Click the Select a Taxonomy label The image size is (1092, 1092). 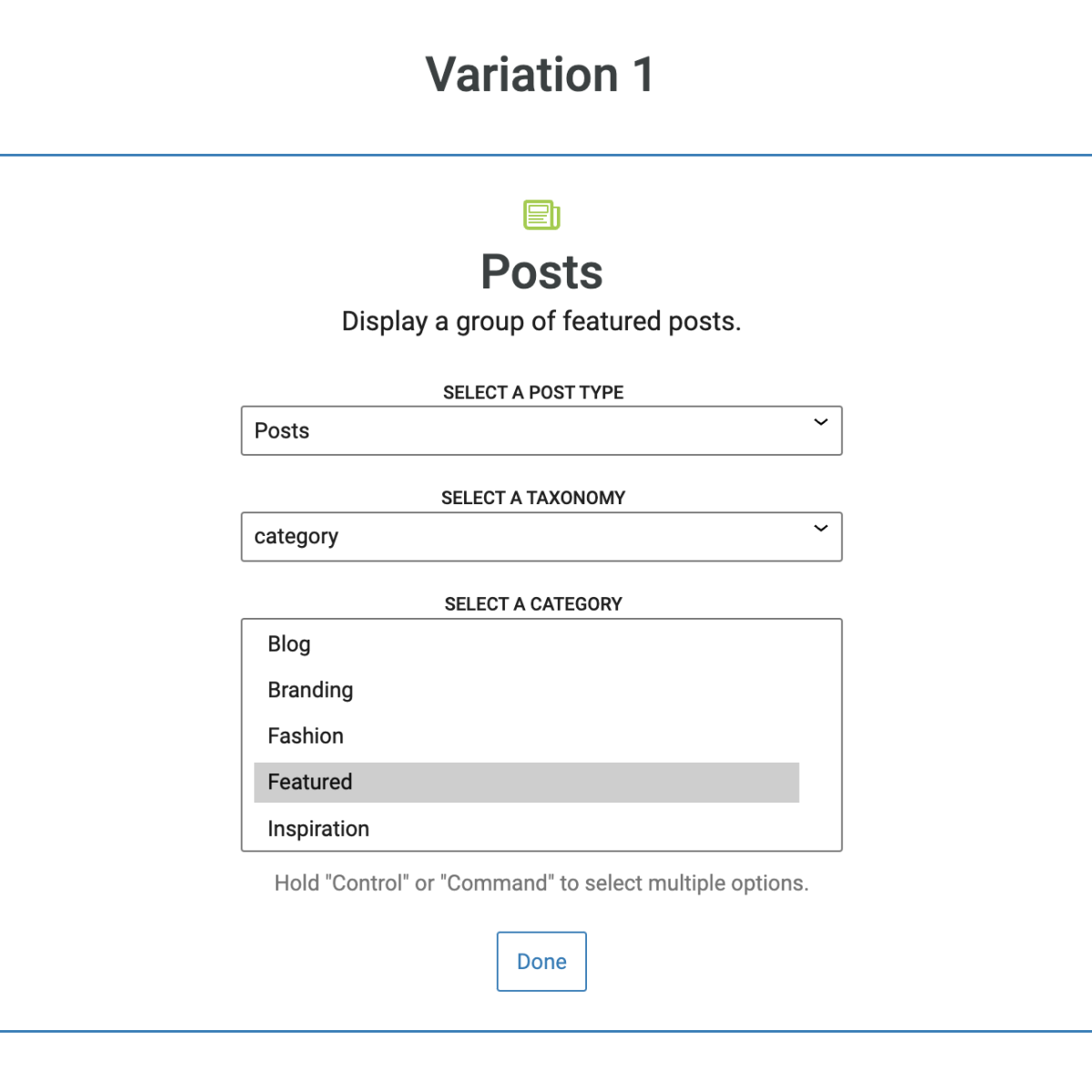[x=533, y=498]
